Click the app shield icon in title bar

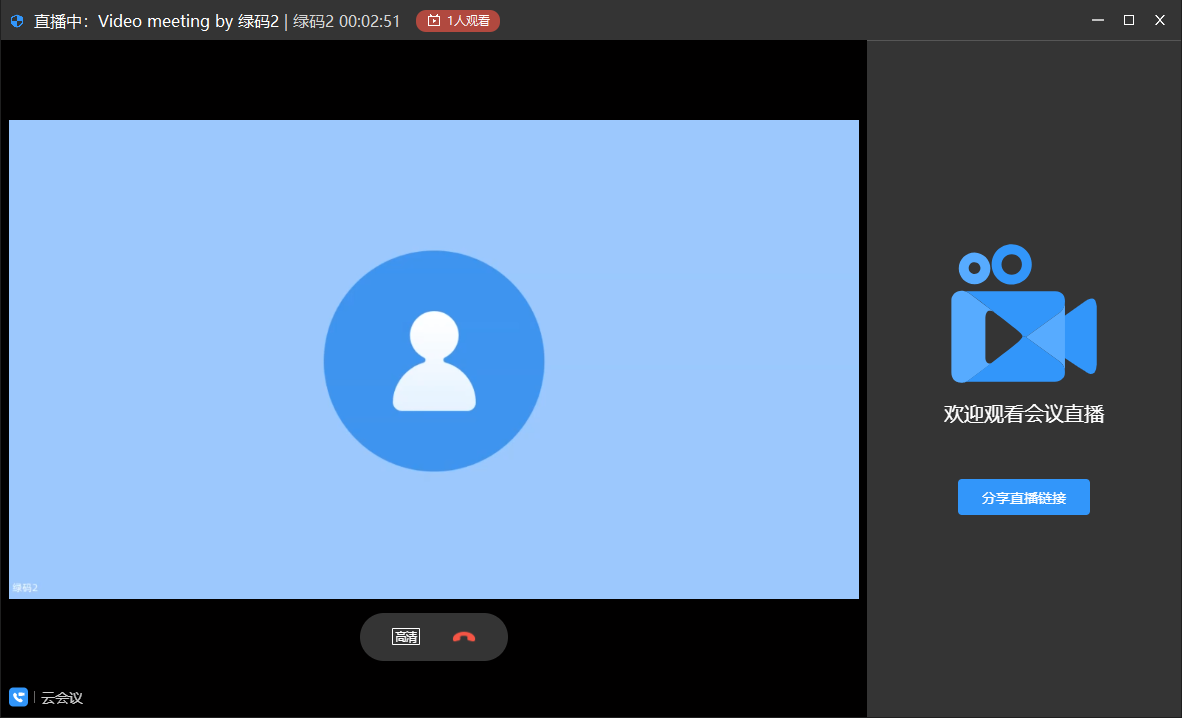[17, 21]
